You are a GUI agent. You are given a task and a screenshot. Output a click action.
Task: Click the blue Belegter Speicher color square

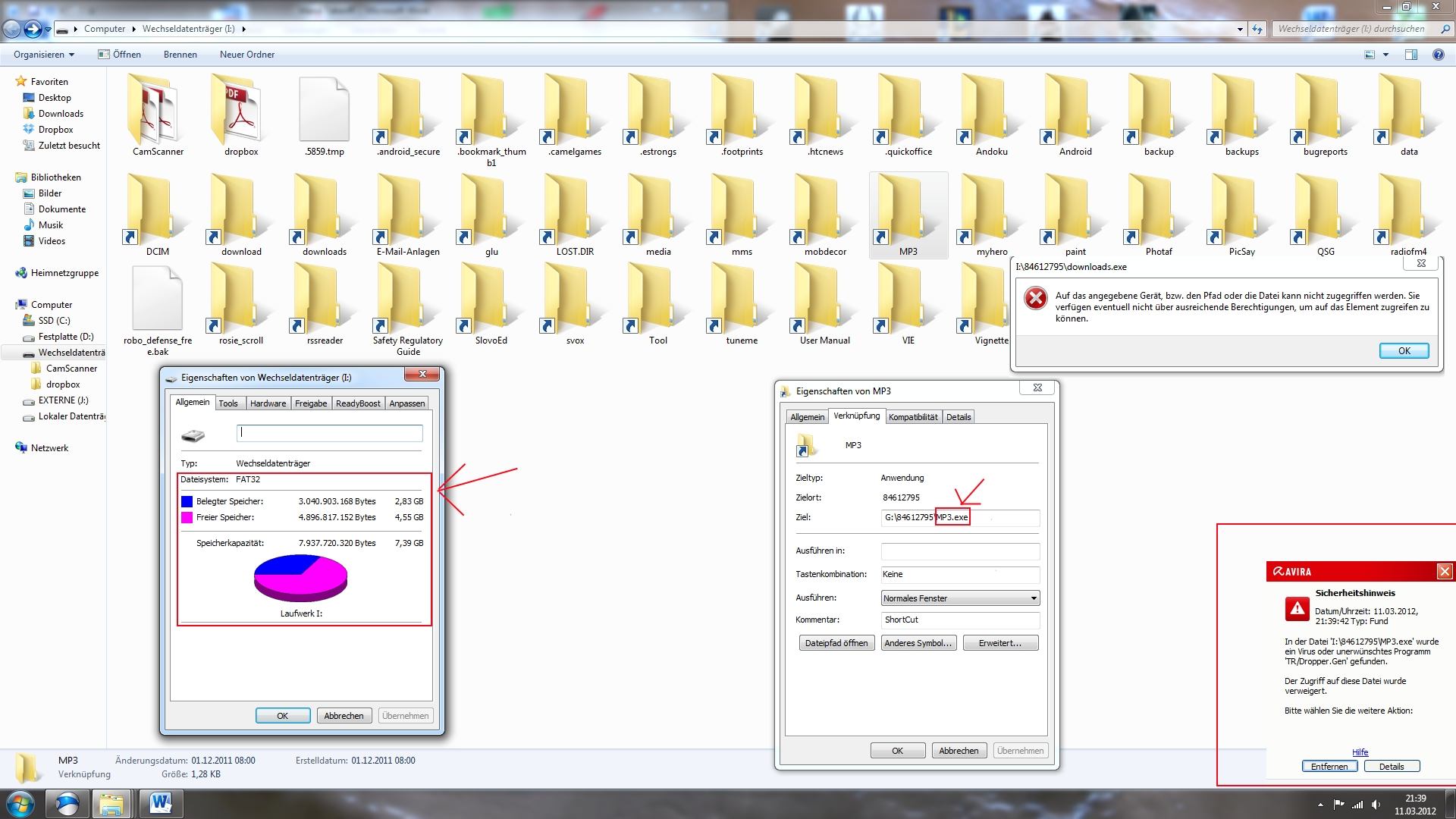coord(187,501)
